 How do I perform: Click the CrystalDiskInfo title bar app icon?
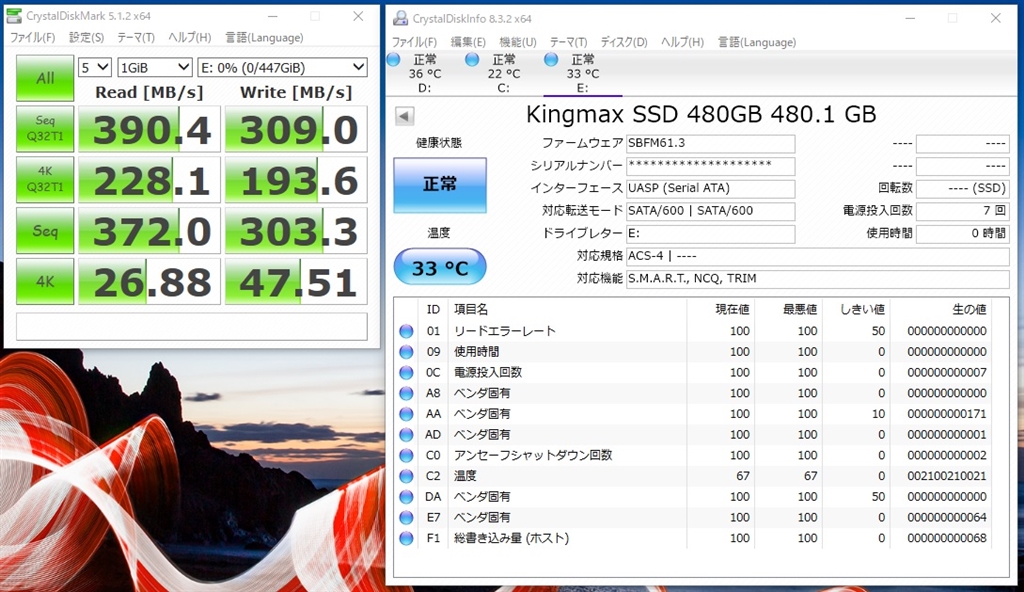400,18
